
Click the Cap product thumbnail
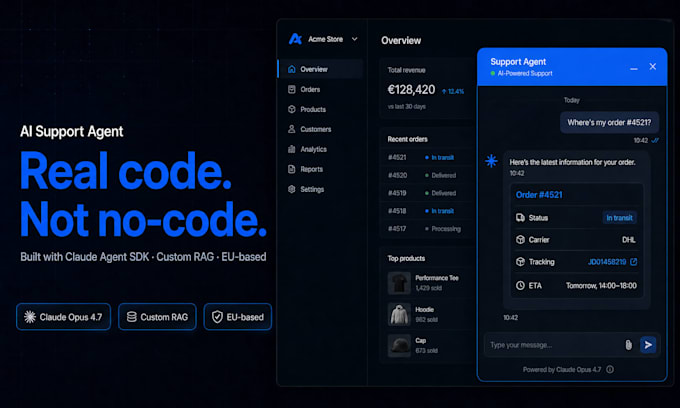coord(399,346)
